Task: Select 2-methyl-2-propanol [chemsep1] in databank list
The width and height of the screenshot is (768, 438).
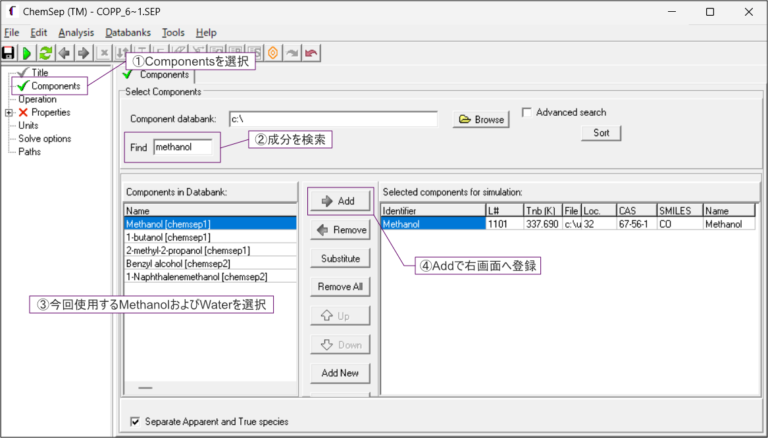Action: coord(210,250)
